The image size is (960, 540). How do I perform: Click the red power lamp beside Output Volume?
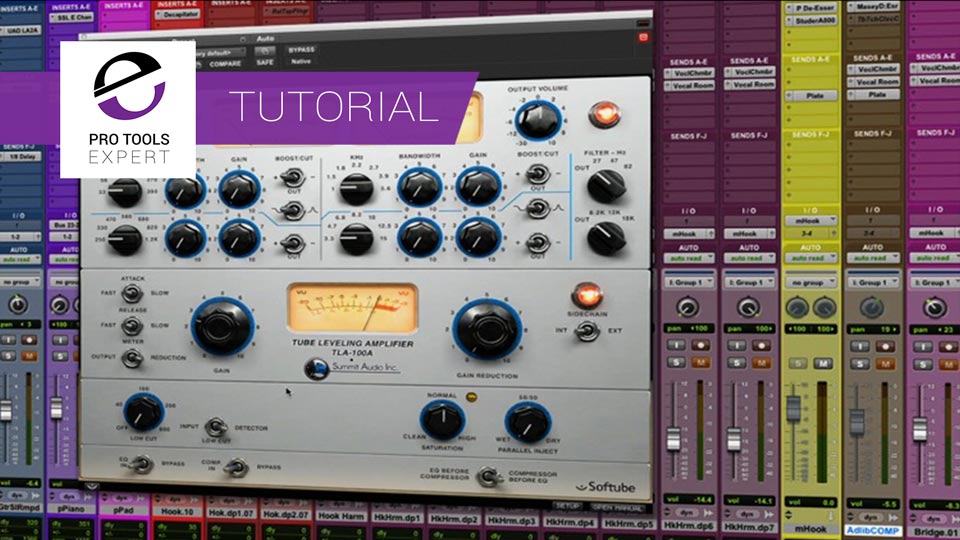[604, 114]
